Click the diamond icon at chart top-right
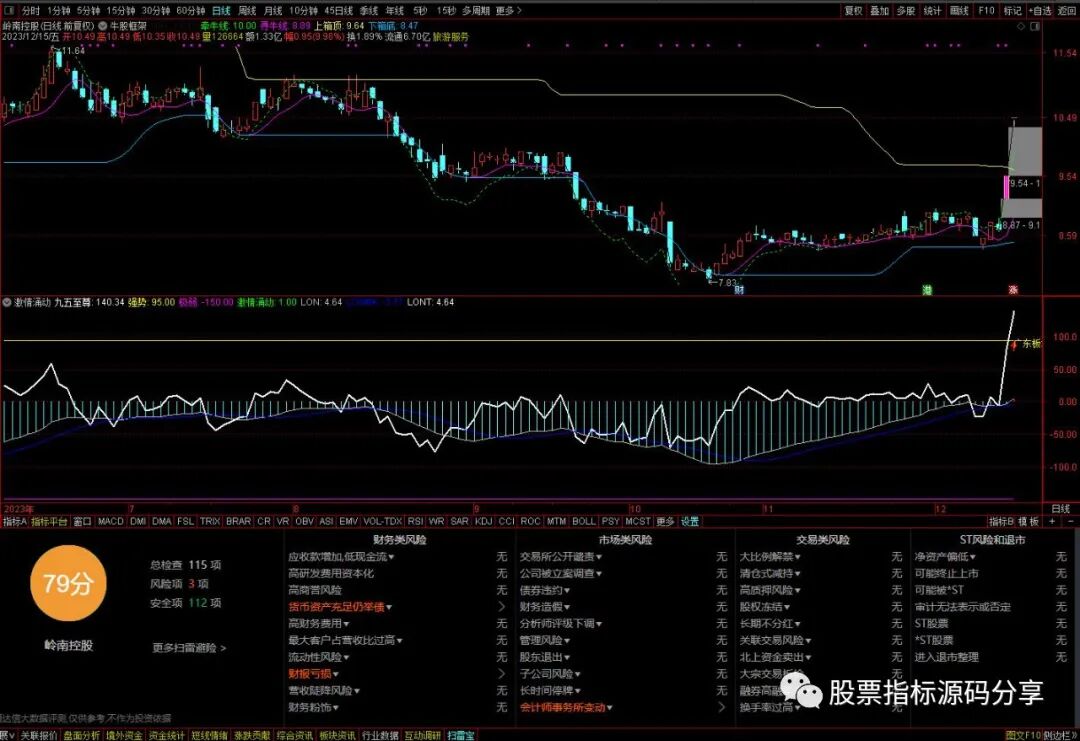The image size is (1080, 741). click(1021, 26)
